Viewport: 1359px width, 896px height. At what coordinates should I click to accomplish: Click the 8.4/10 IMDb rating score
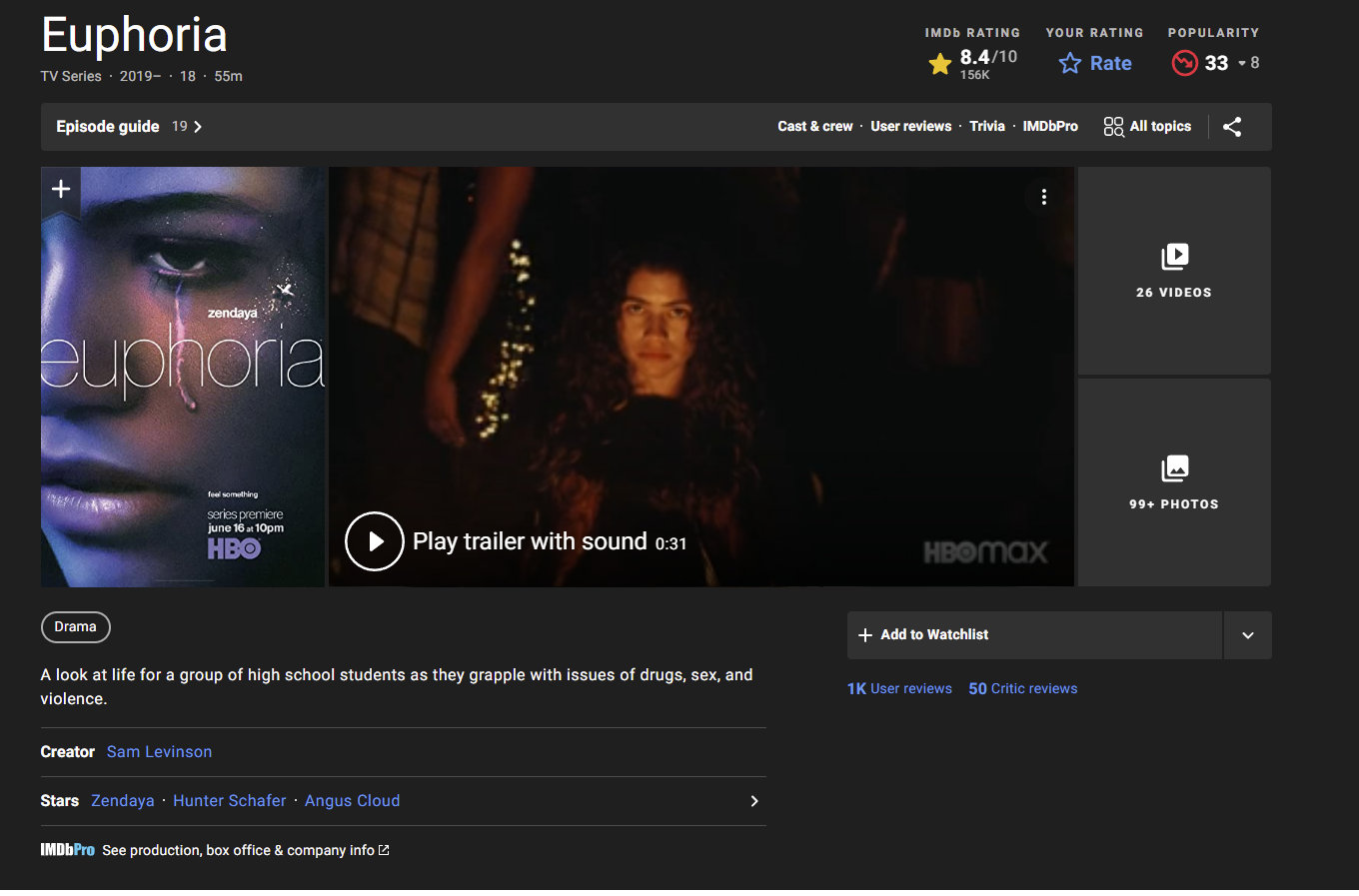(x=988, y=57)
